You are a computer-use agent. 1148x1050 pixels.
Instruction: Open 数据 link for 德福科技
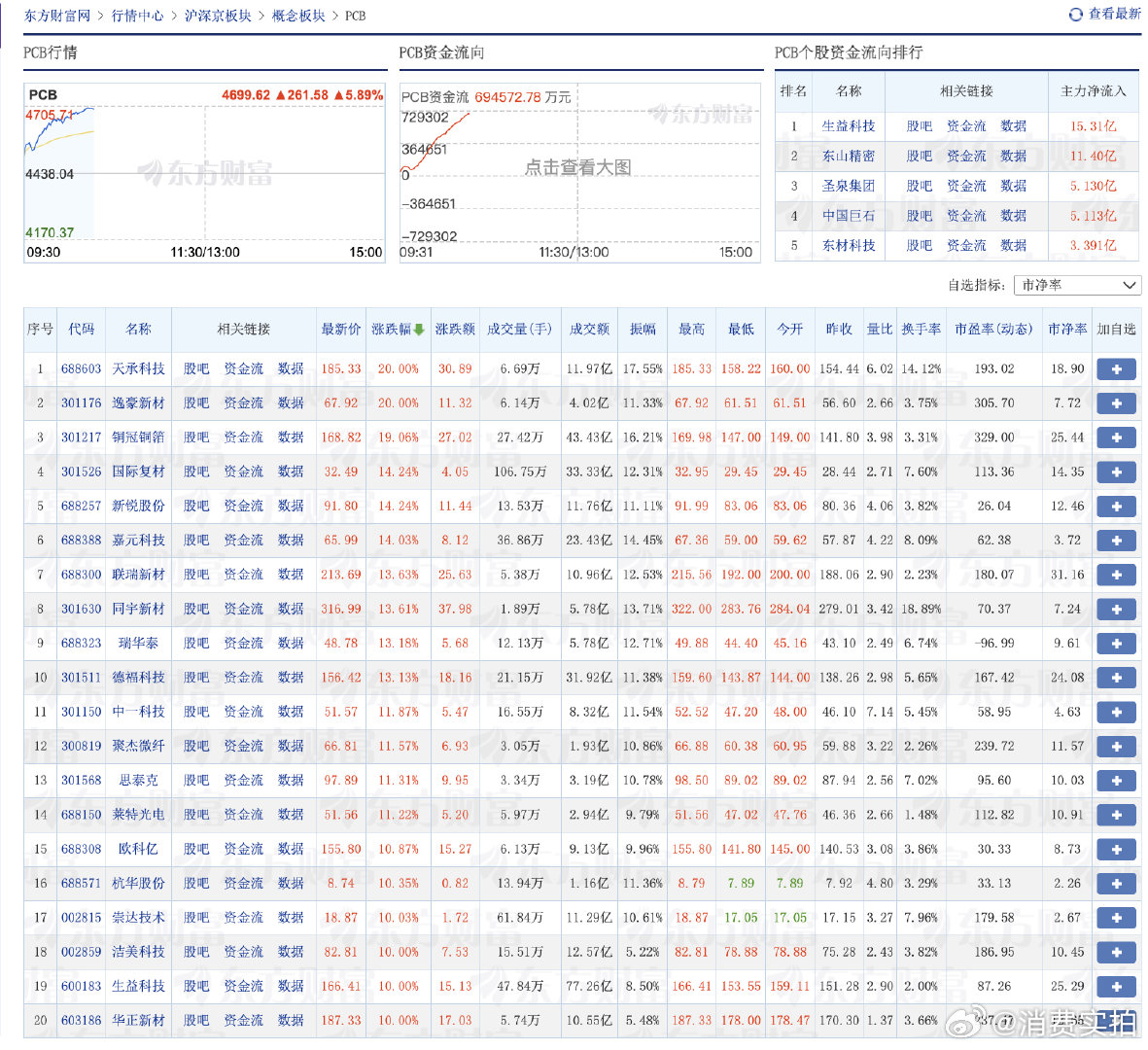tap(291, 678)
